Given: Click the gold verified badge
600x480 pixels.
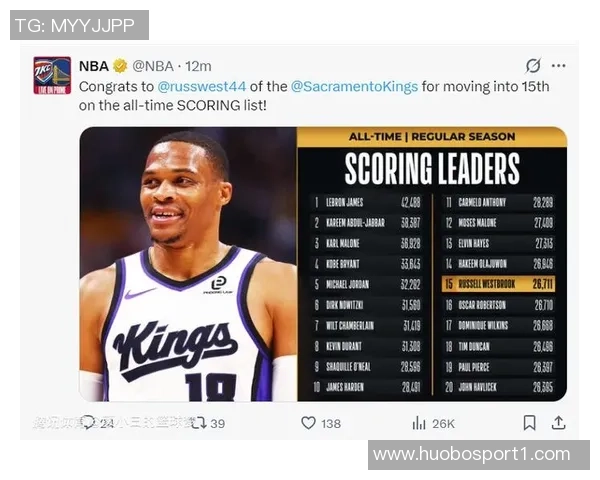Looking at the screenshot, I should click(x=120, y=66).
